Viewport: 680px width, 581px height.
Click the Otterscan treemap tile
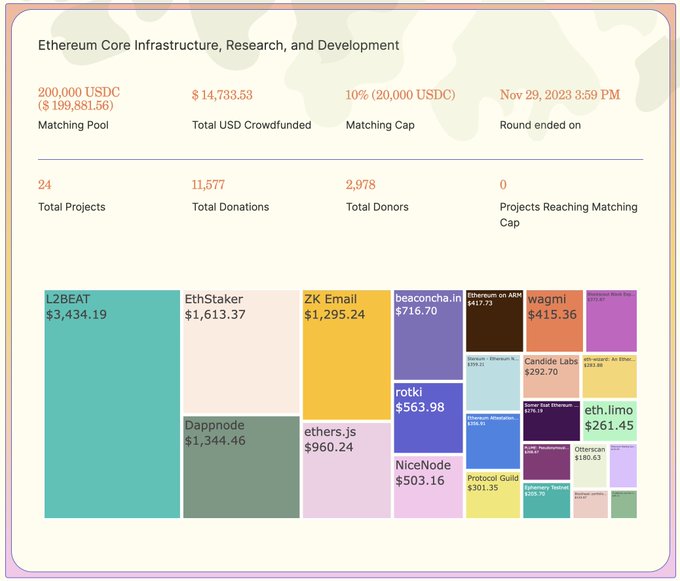tap(589, 466)
